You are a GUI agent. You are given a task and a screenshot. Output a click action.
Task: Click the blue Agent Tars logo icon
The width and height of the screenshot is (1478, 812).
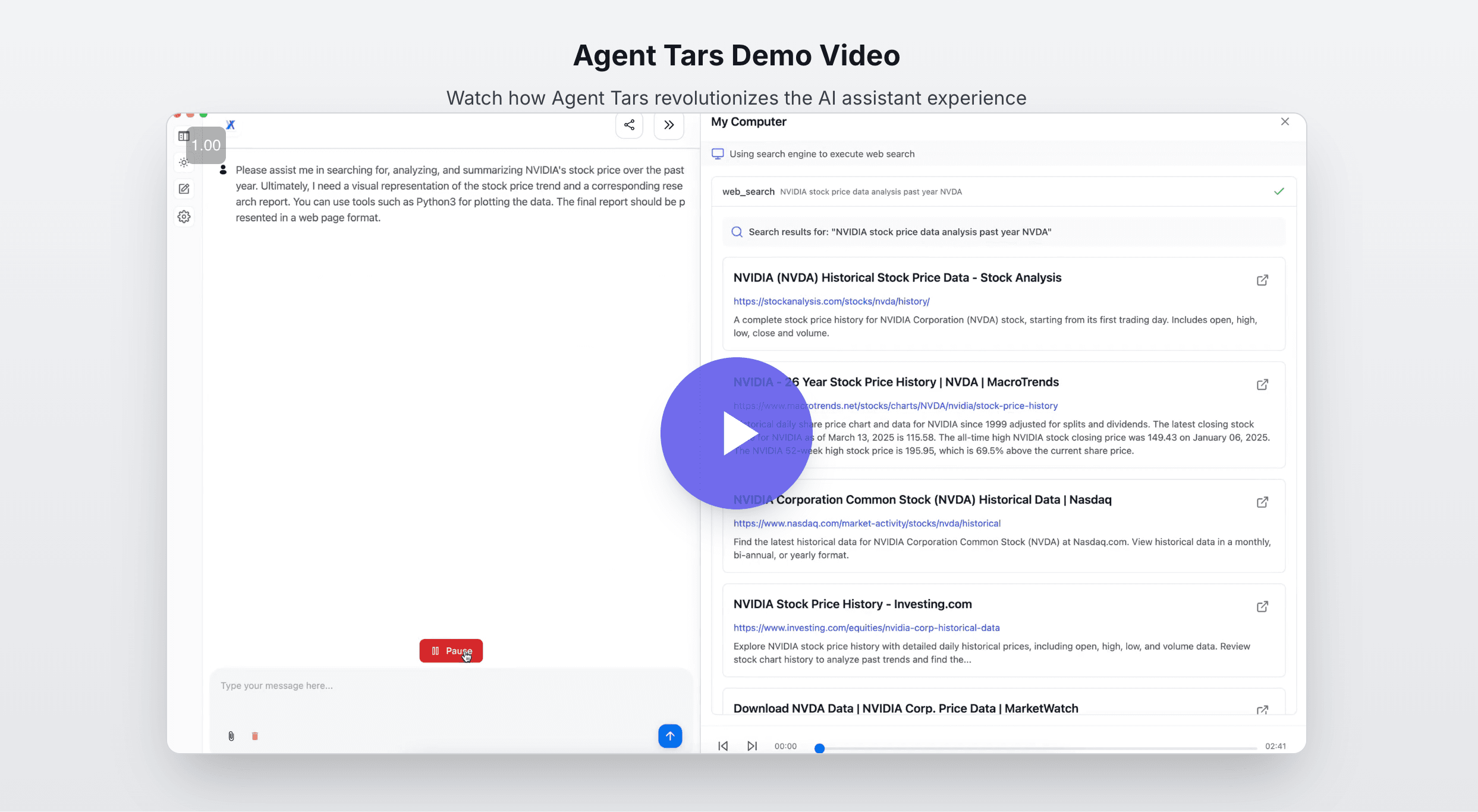[x=231, y=125]
